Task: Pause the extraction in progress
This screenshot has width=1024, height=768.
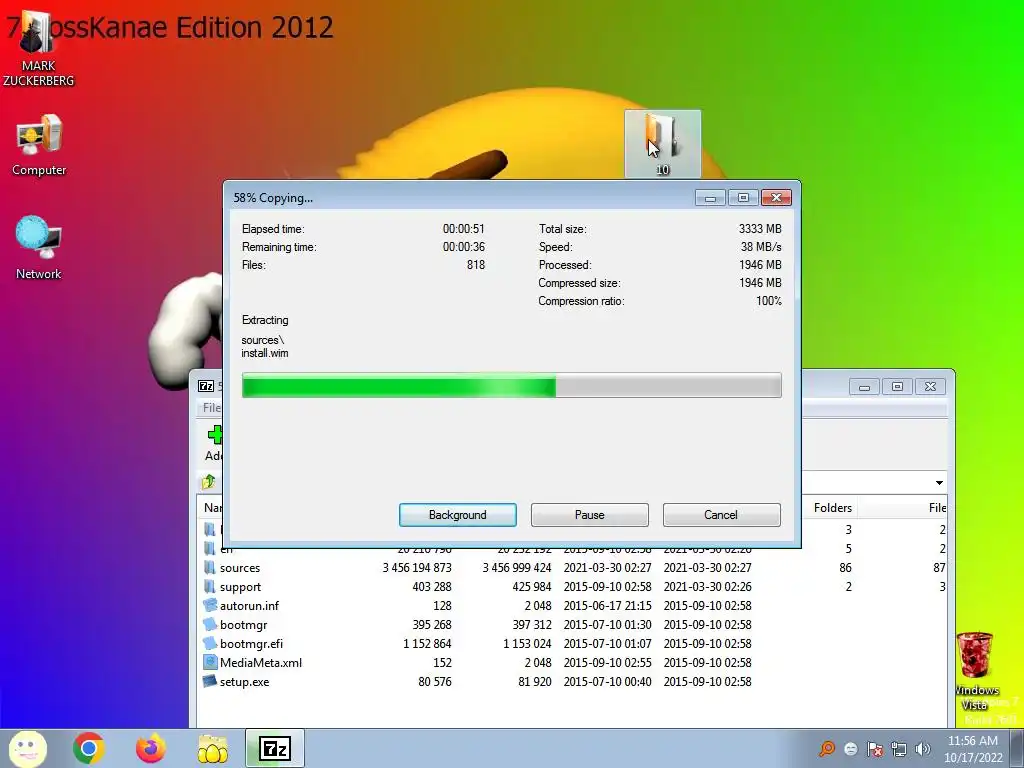Action: (x=589, y=515)
